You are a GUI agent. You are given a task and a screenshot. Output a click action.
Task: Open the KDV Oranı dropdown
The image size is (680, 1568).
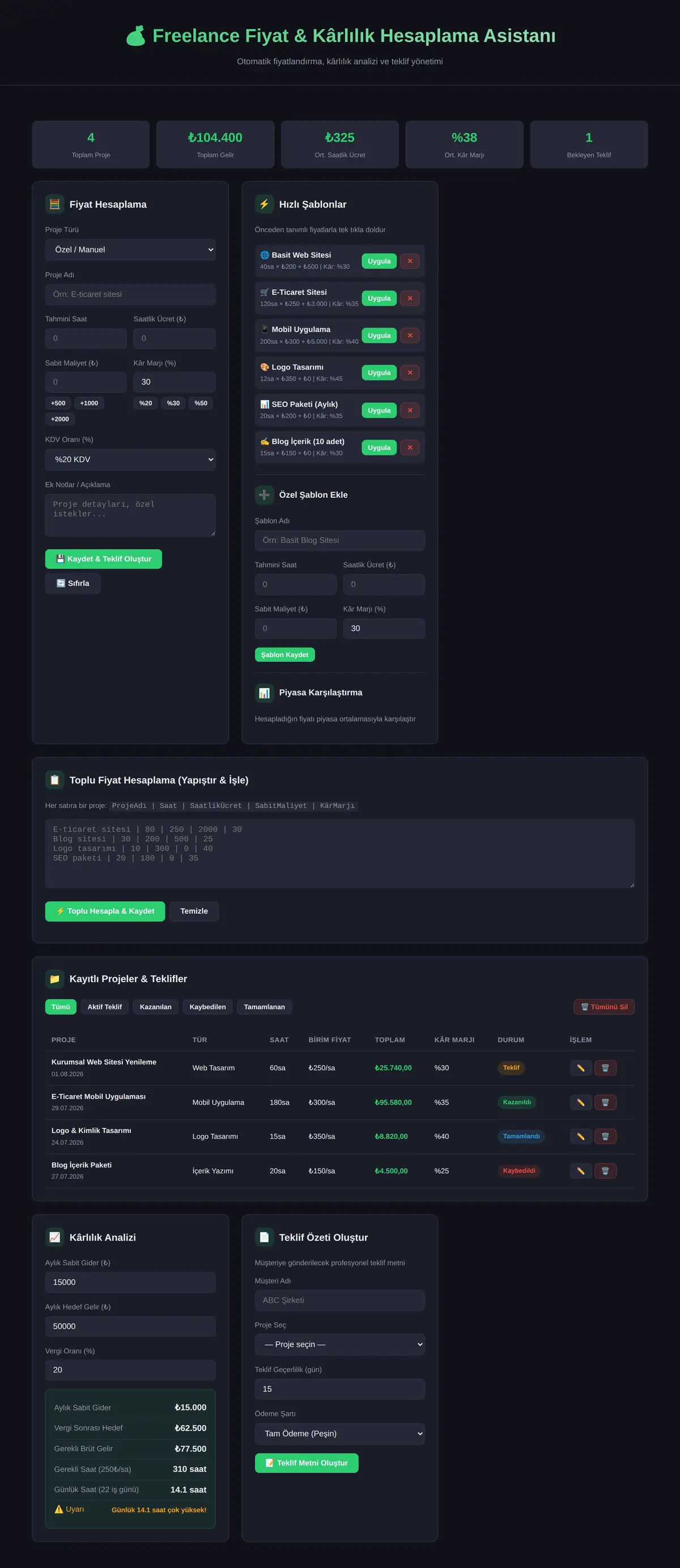(130, 459)
